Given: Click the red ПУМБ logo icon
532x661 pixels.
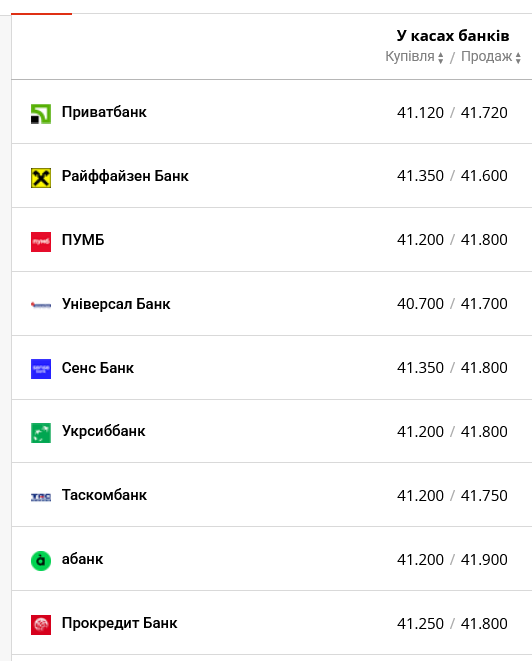Looking at the screenshot, I should click(x=41, y=242).
